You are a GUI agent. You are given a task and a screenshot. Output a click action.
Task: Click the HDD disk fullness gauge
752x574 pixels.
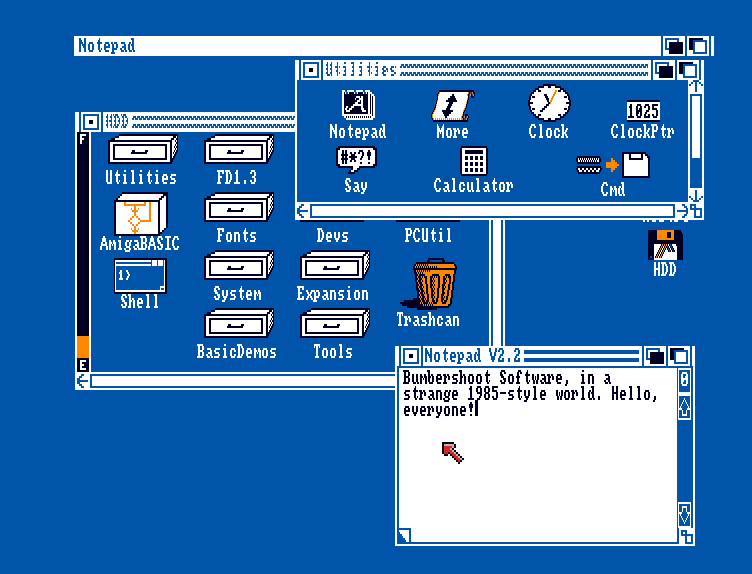pyautogui.click(x=83, y=251)
